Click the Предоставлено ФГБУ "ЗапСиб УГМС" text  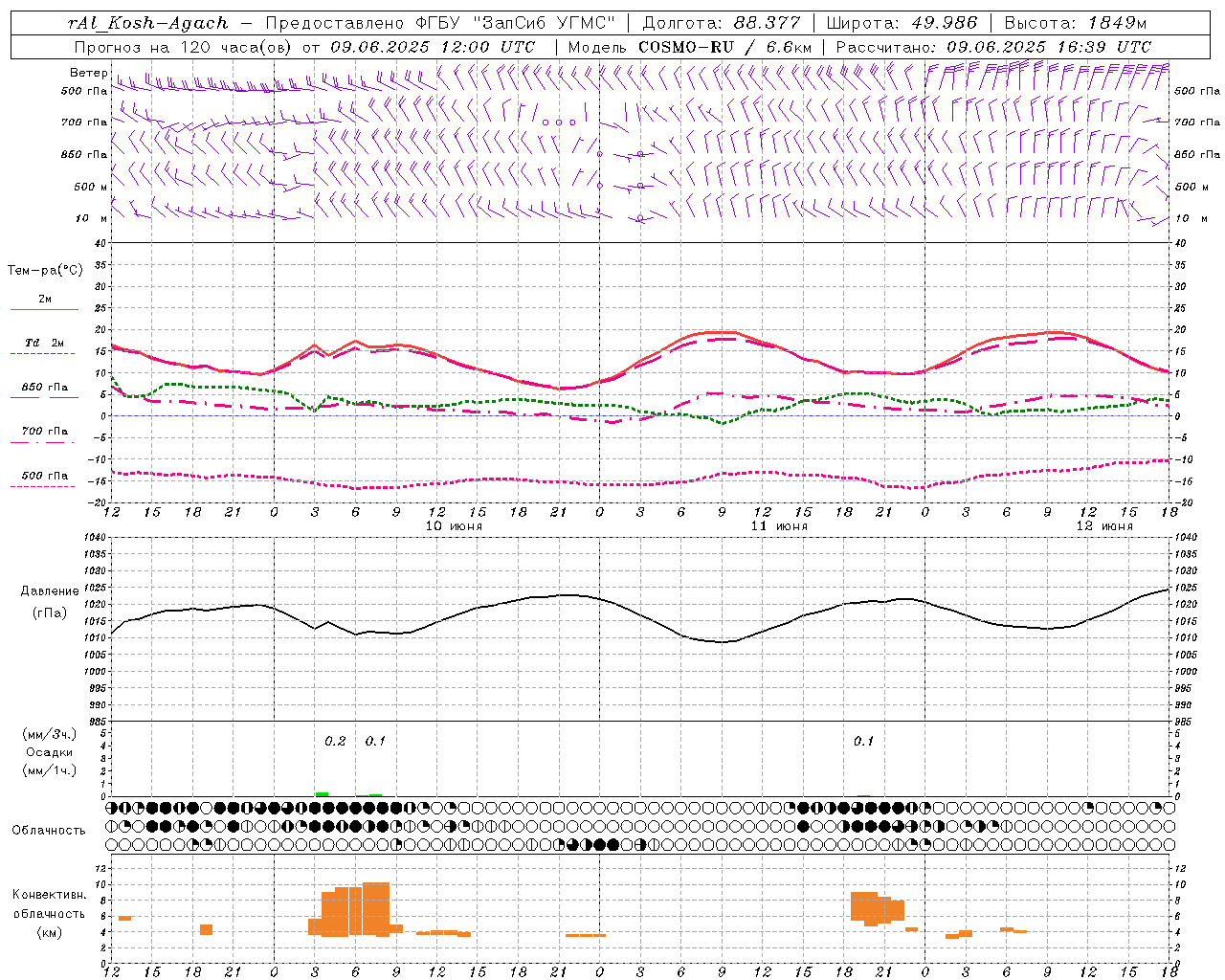(x=441, y=23)
